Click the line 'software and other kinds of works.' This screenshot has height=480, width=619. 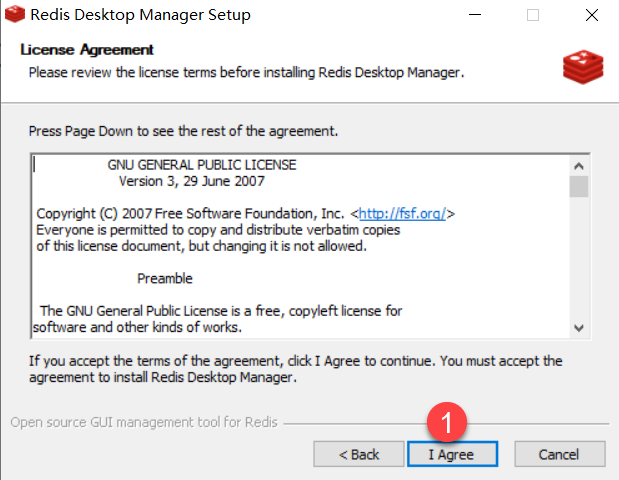click(137, 327)
